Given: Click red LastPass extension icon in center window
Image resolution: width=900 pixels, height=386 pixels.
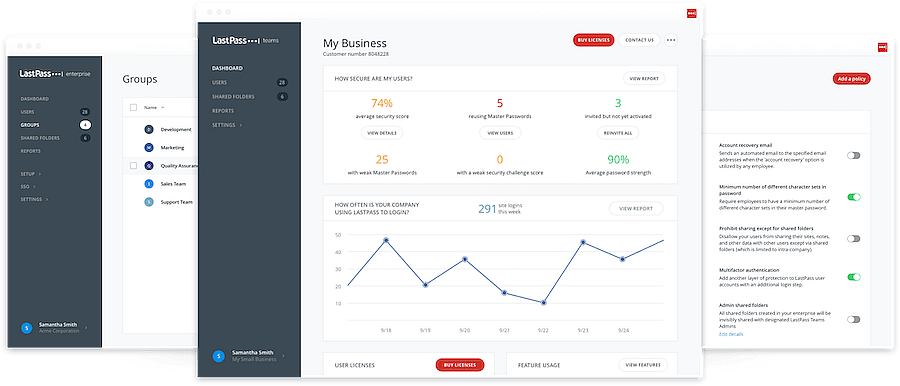Looking at the screenshot, I should click(691, 14).
